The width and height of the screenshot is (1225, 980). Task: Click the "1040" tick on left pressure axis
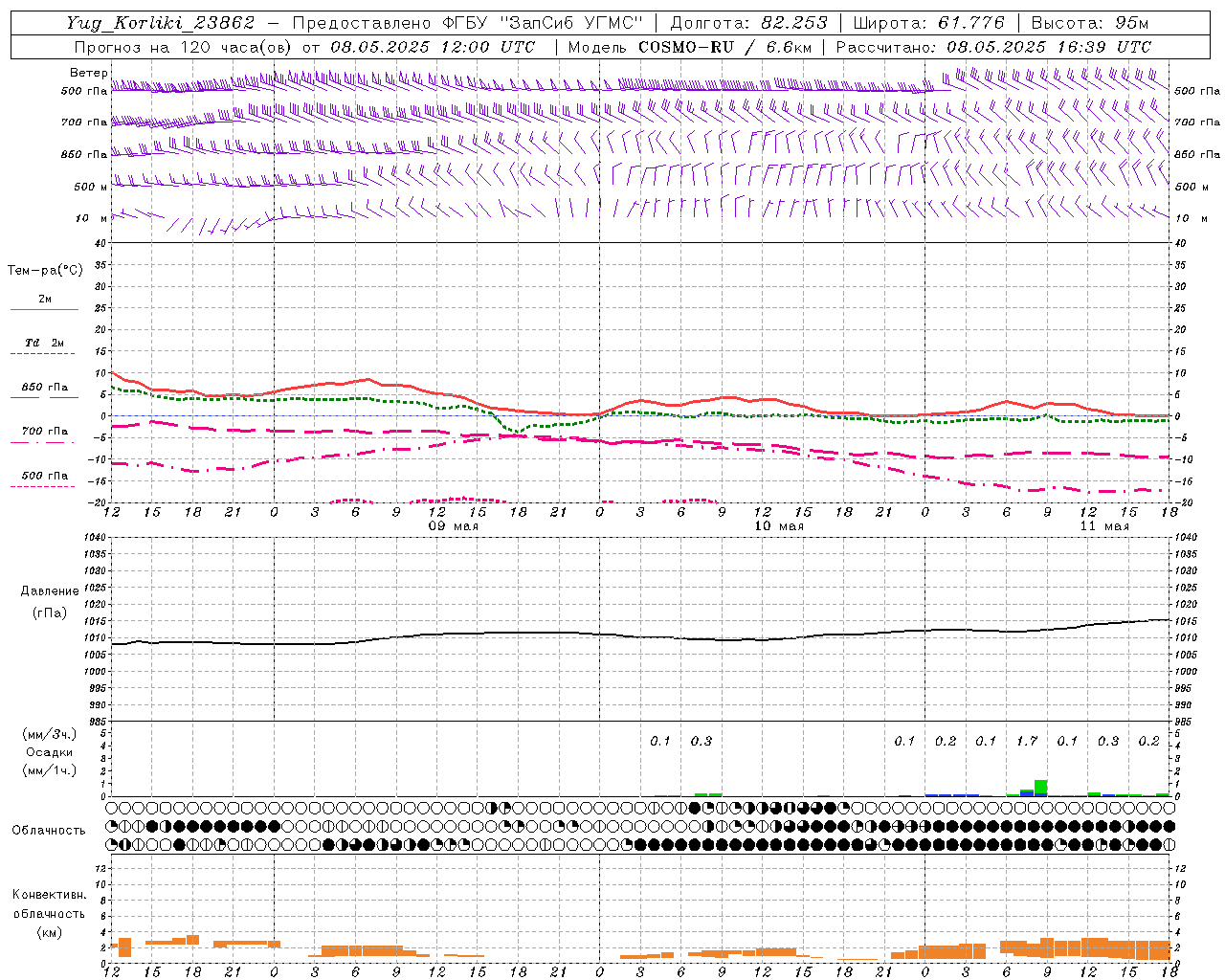click(93, 538)
